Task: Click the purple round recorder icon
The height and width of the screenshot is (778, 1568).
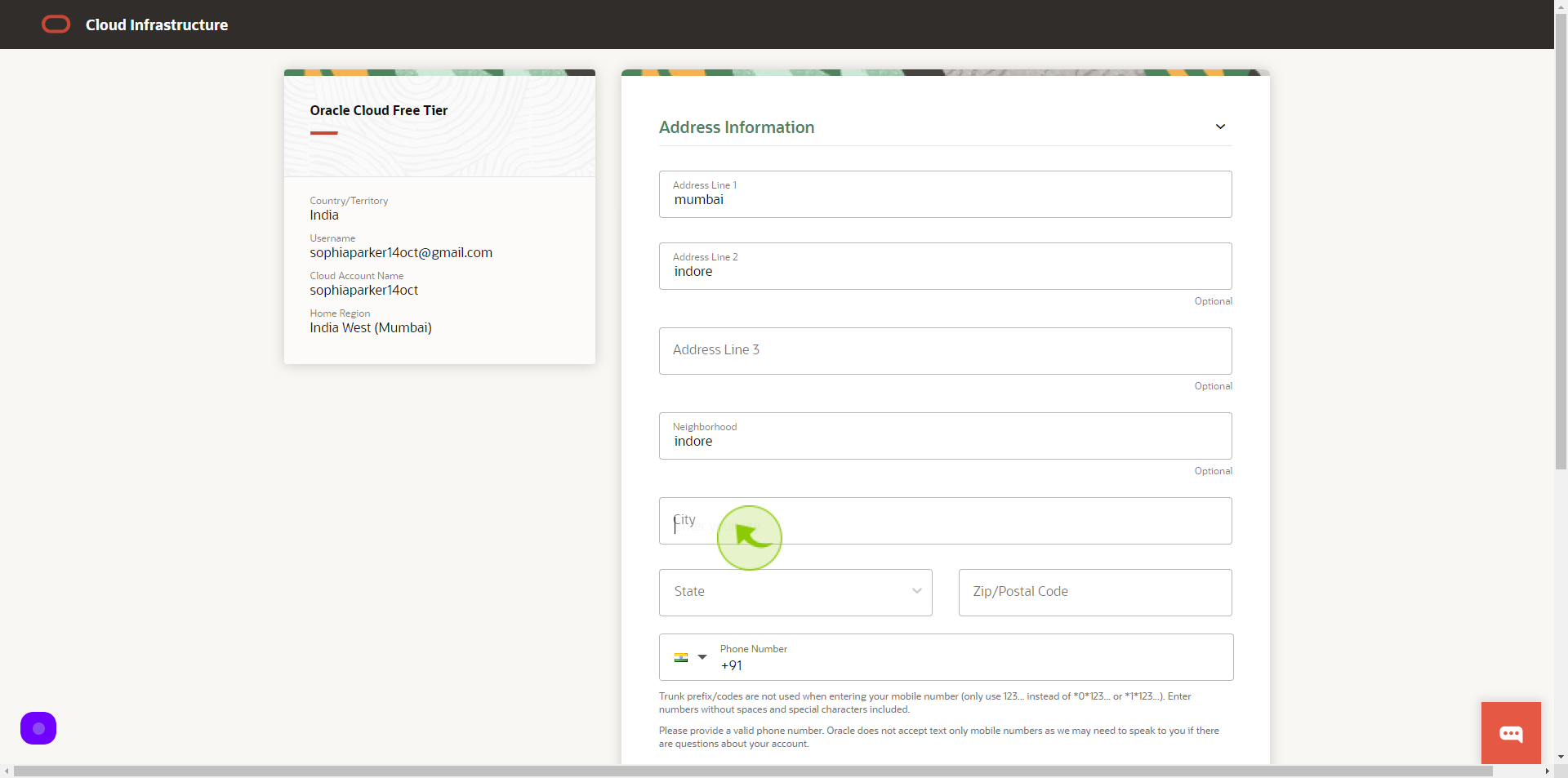Action: pos(38,728)
